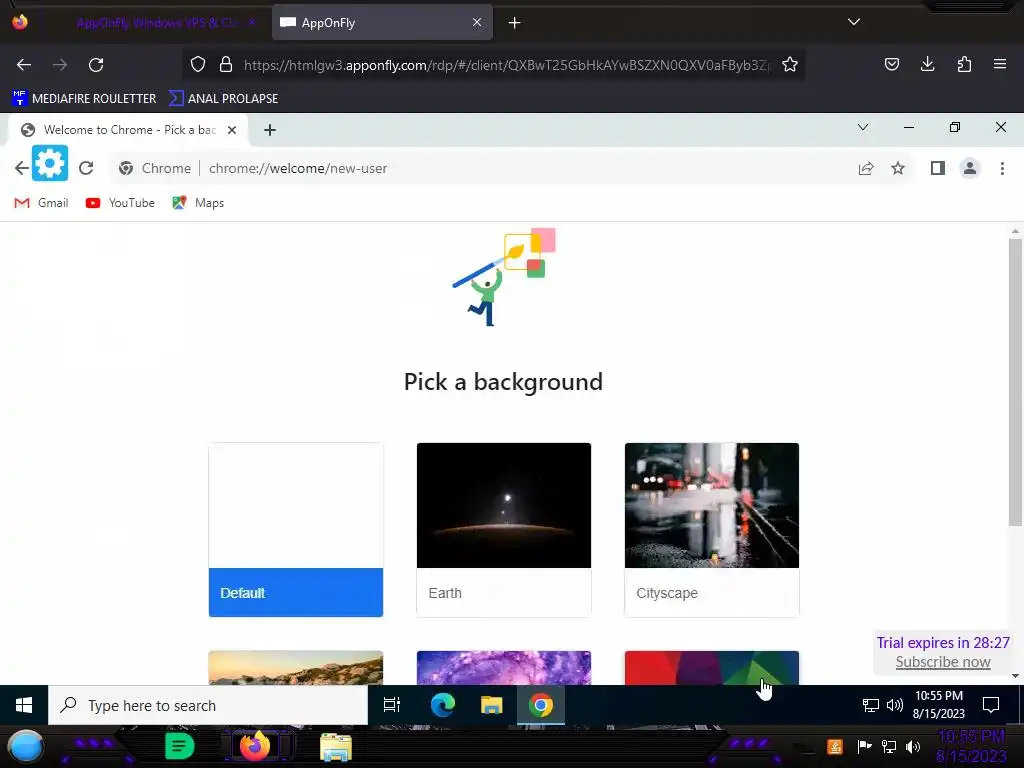Open a new Chrome tab
This screenshot has width=1024, height=768.
[270, 130]
